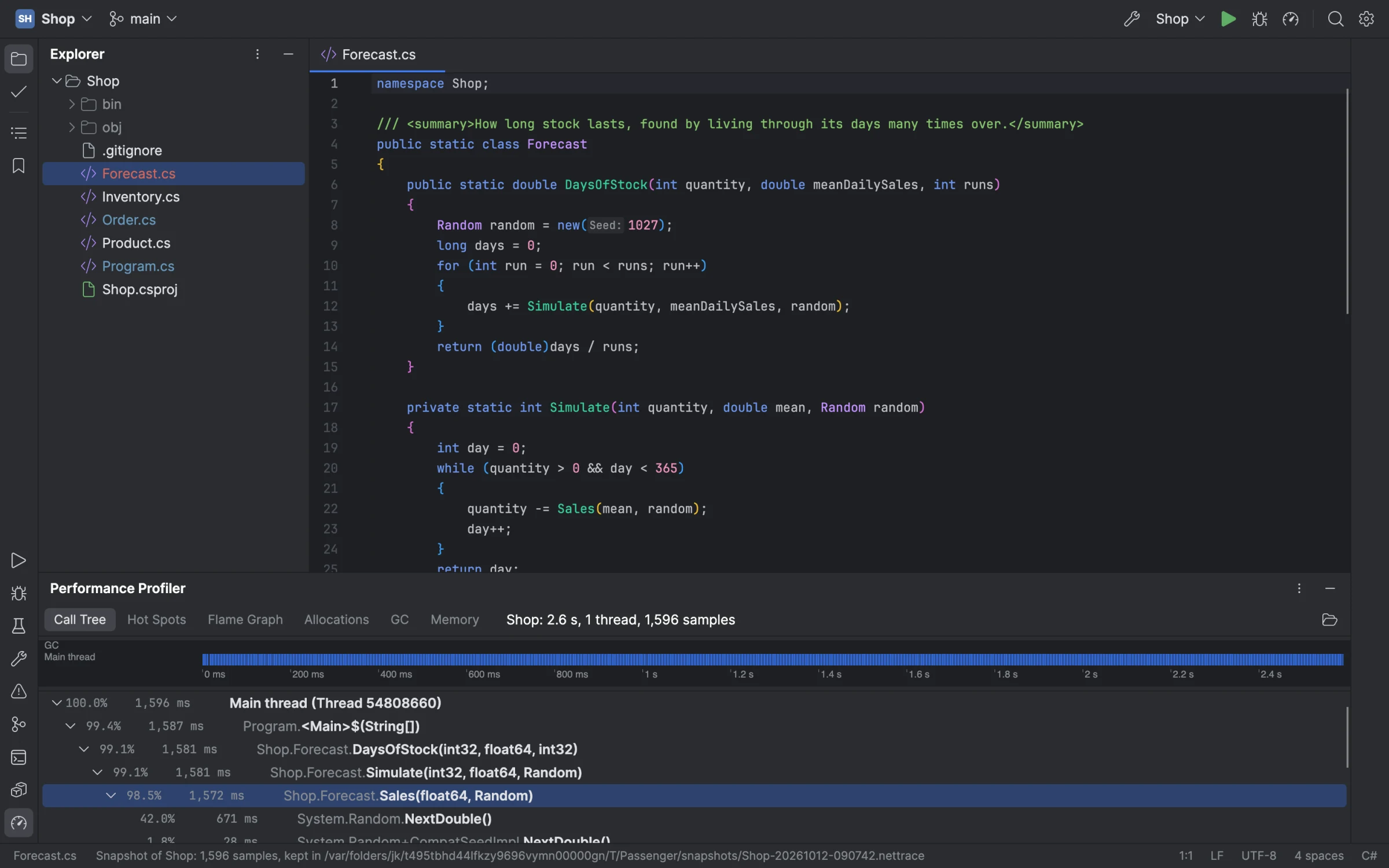Minimize the Performance Profiler panel

tap(1330, 589)
